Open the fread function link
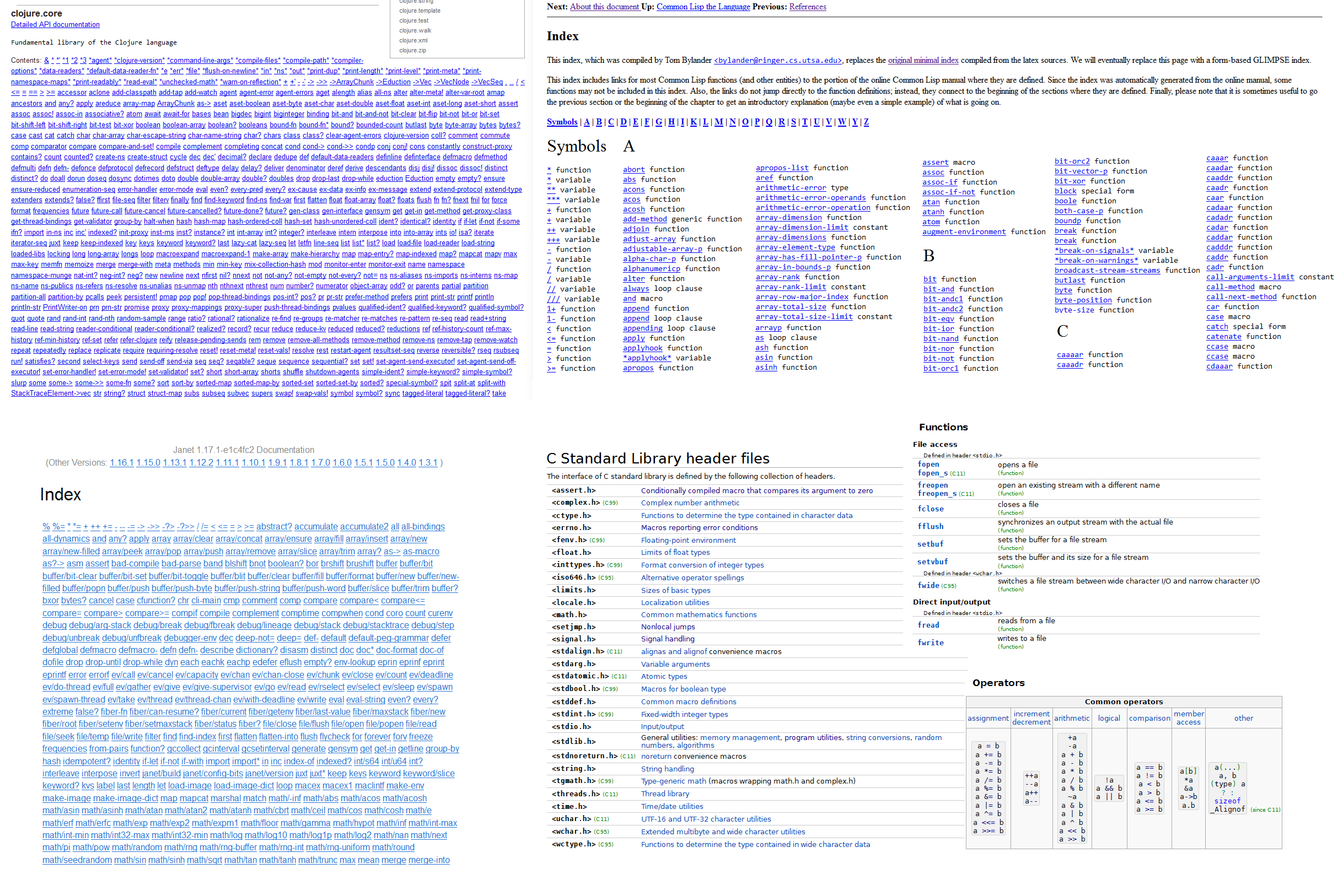Viewport: 1343px width, 896px height. (x=927, y=625)
